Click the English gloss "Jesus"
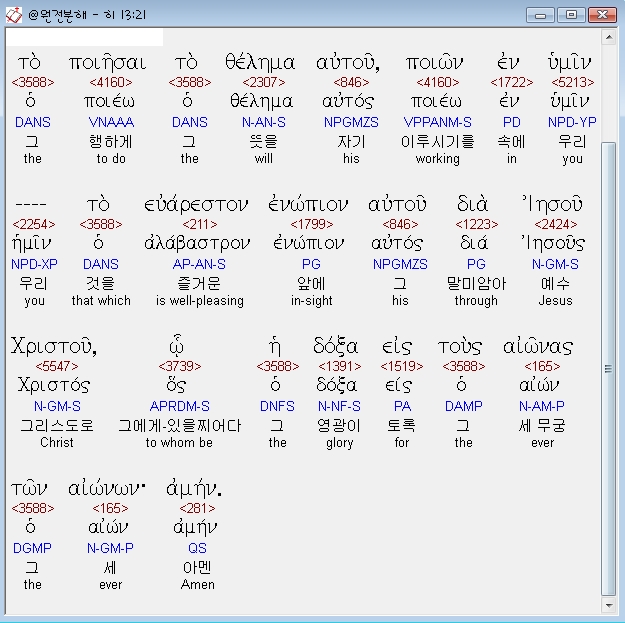The image size is (625, 623). [x=556, y=301]
